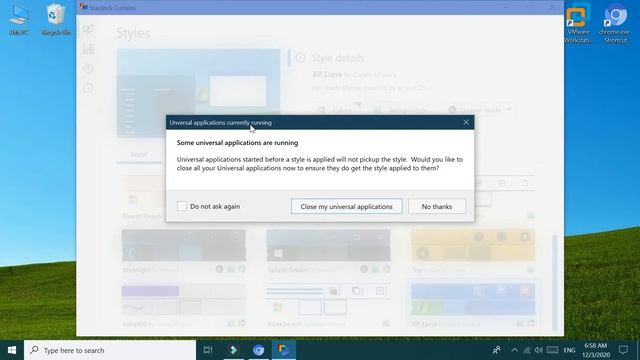Click Close my universal applications button
This screenshot has width=640, height=360.
pos(347,207)
